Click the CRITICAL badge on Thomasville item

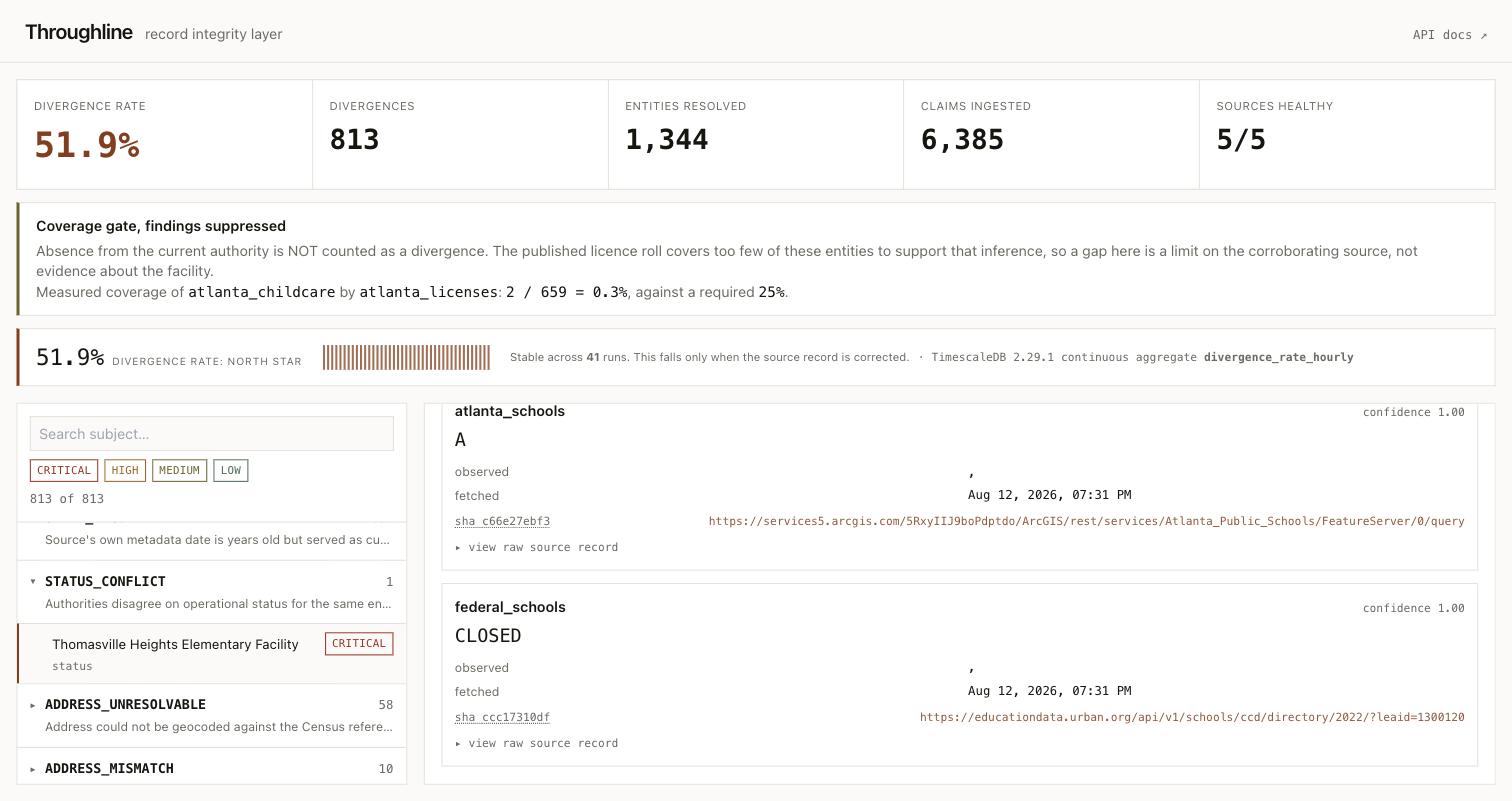[359, 643]
